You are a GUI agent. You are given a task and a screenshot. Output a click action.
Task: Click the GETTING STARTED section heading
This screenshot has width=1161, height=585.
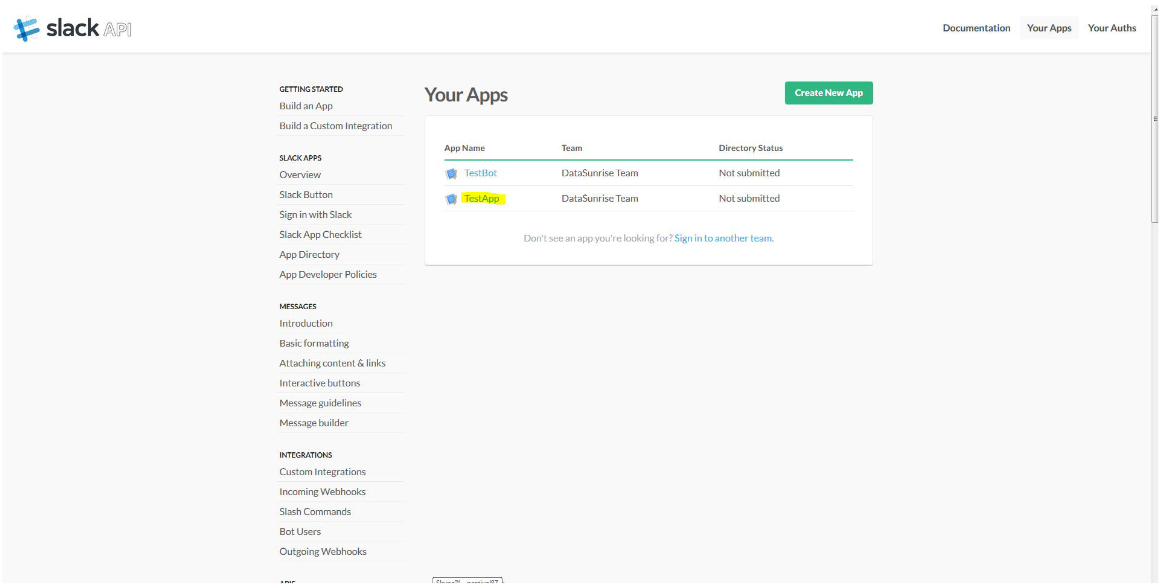(311, 90)
